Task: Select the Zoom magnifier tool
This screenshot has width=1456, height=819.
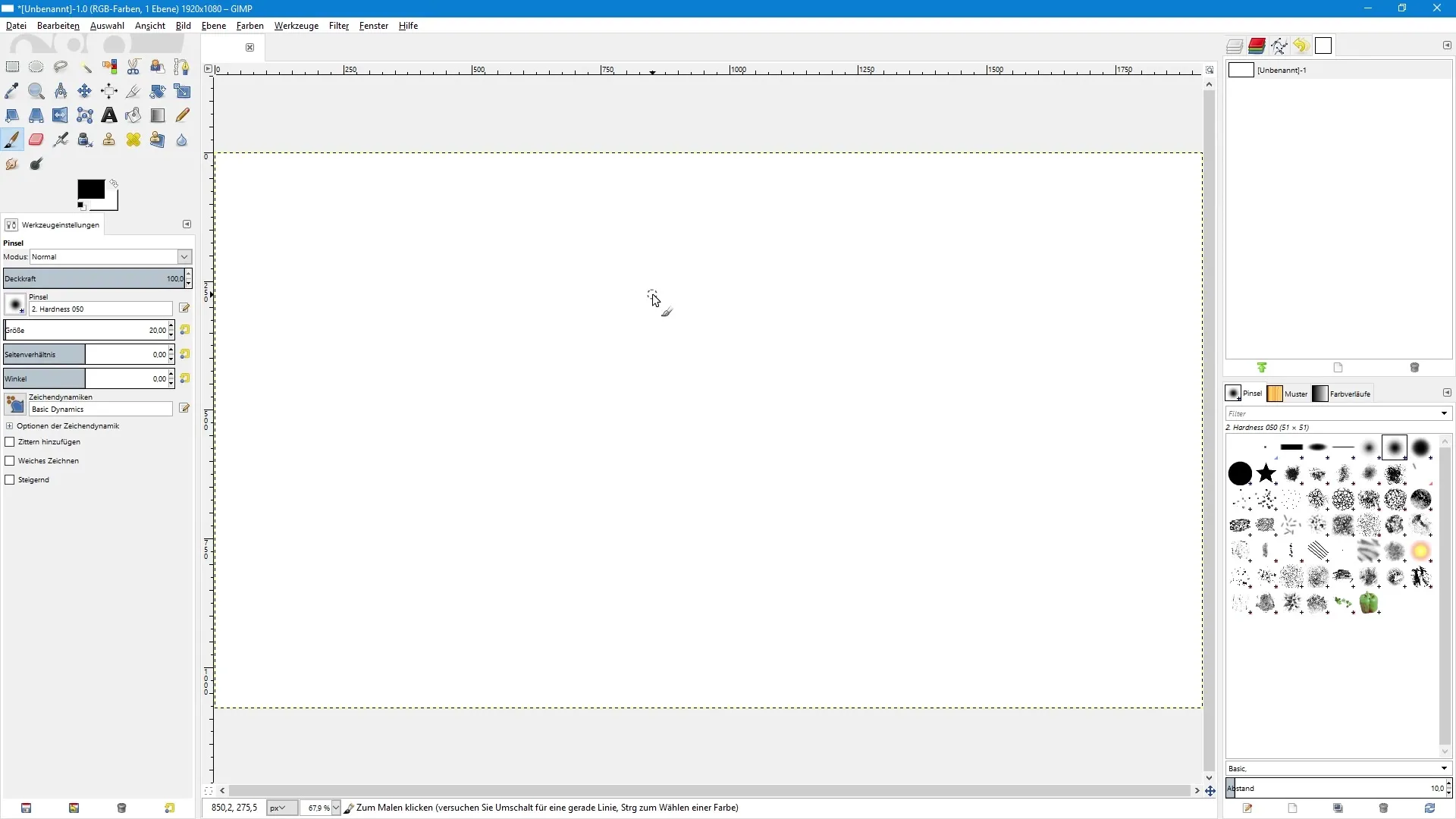Action: pyautogui.click(x=36, y=91)
